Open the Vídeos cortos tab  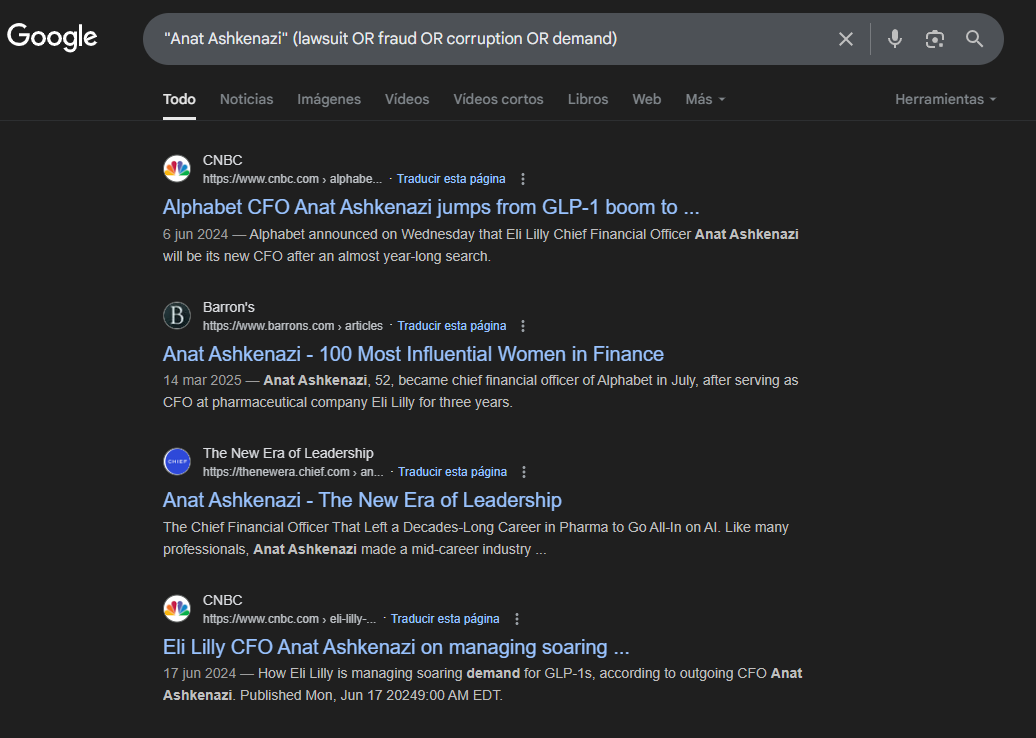[498, 99]
